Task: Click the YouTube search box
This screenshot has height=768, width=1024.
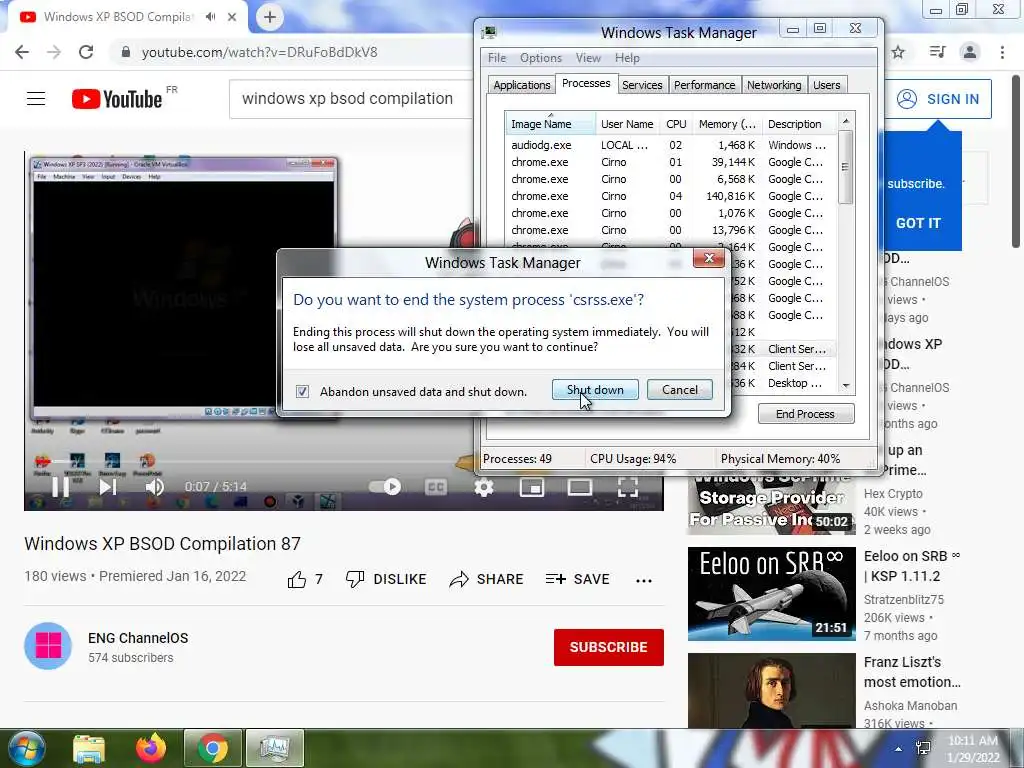Action: coord(351,99)
